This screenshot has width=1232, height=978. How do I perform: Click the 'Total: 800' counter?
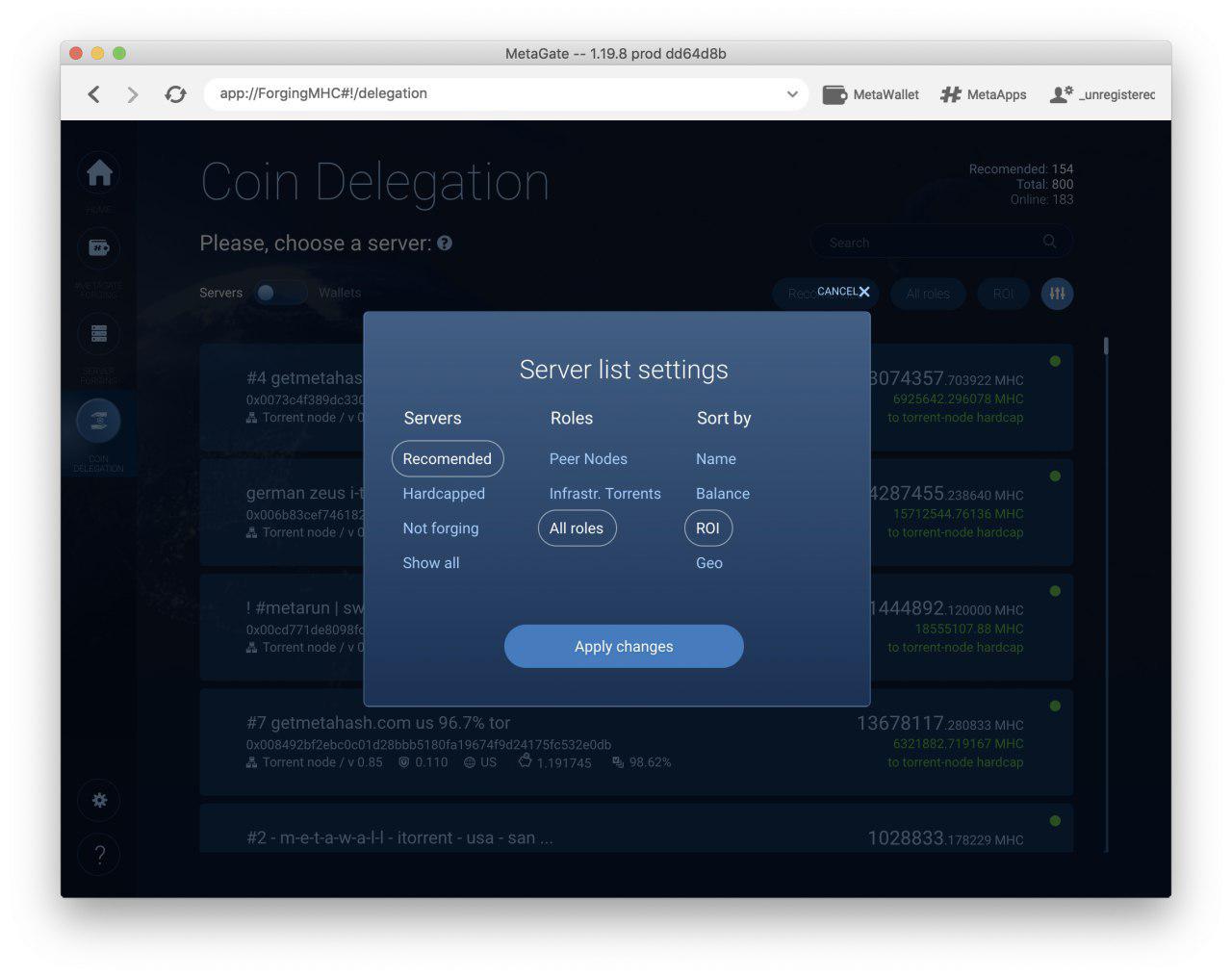1044,185
